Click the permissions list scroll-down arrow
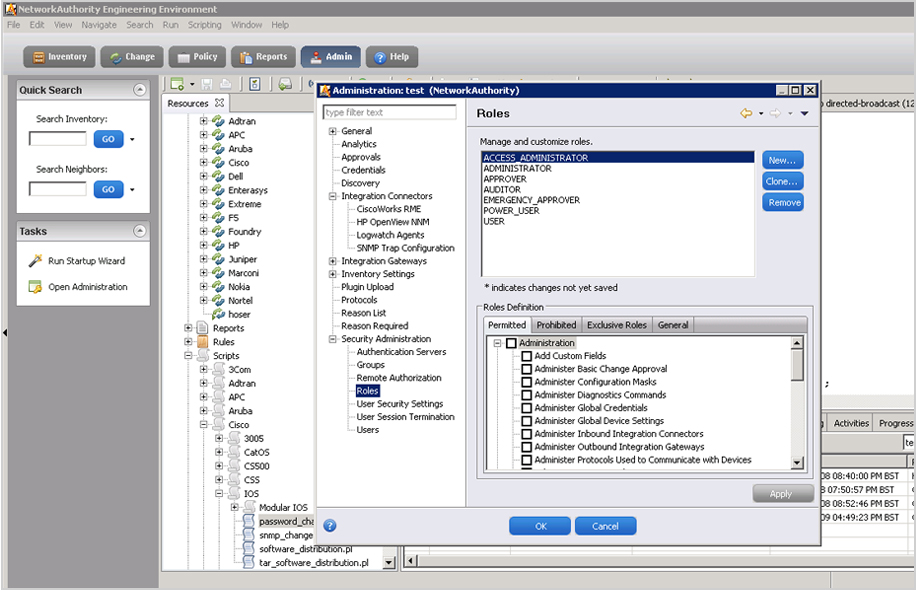The width and height of the screenshot is (916, 590). (x=797, y=463)
